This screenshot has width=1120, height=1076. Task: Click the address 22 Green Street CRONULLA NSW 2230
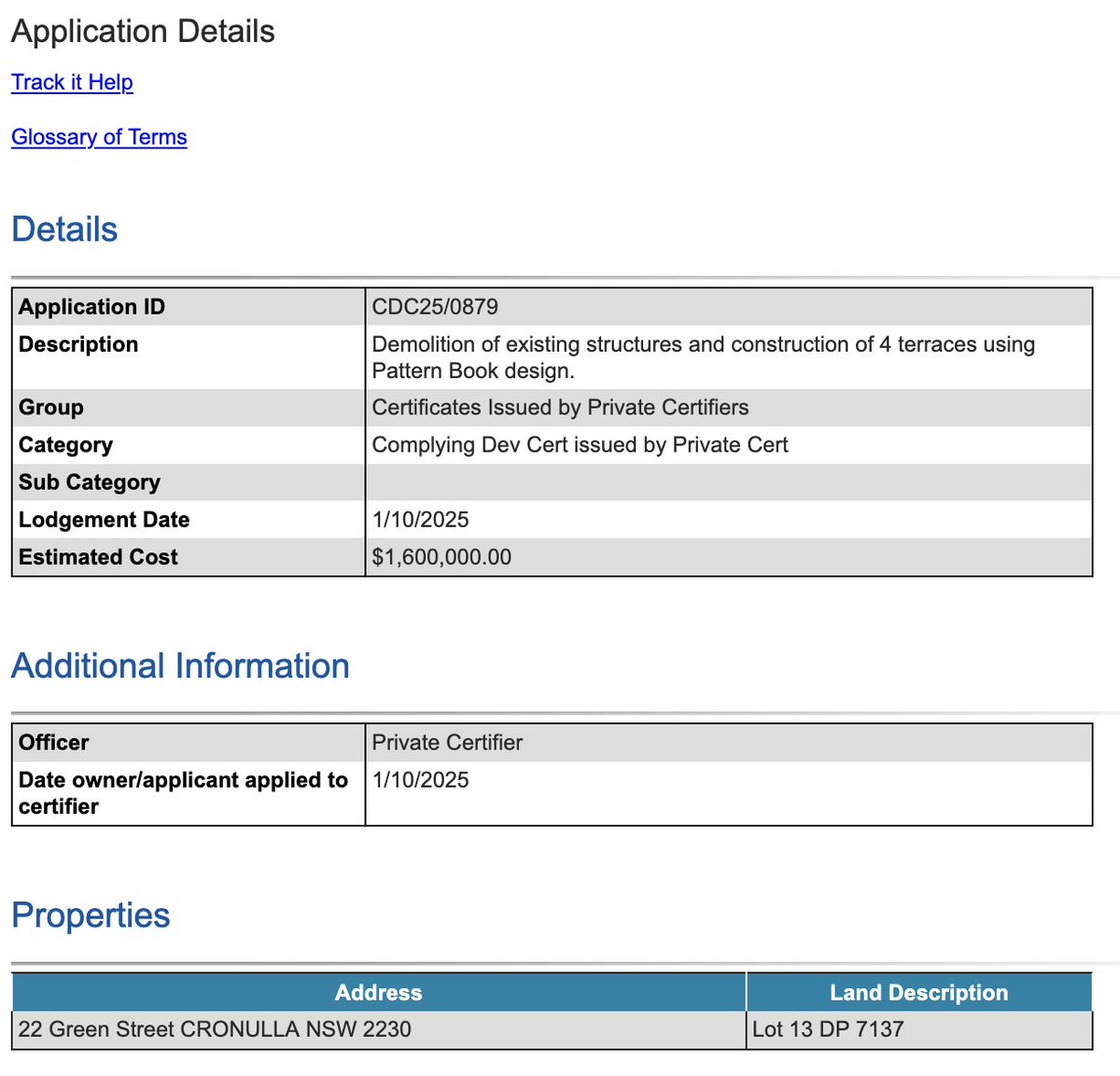tap(215, 1029)
